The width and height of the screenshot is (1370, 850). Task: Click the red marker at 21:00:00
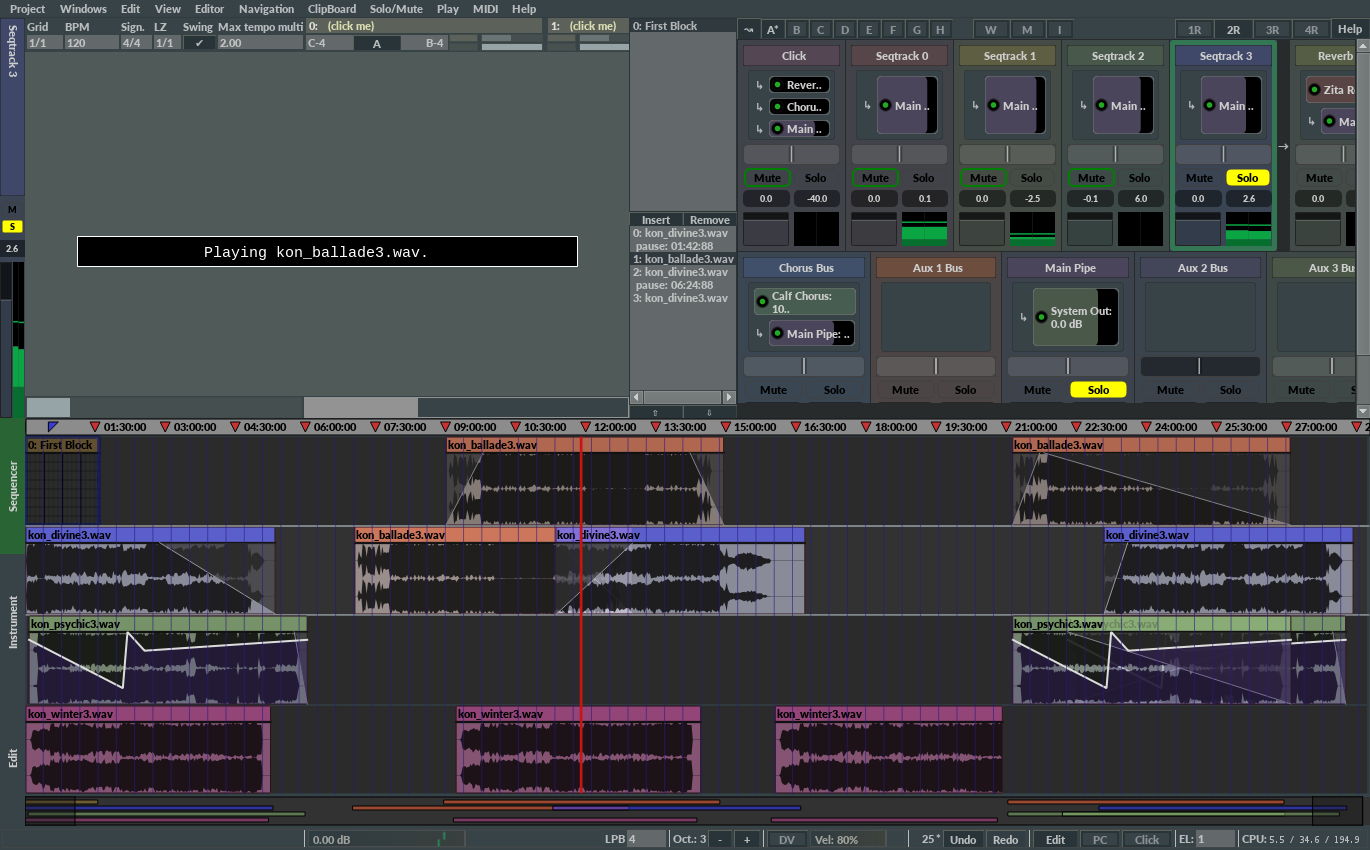(x=1005, y=427)
